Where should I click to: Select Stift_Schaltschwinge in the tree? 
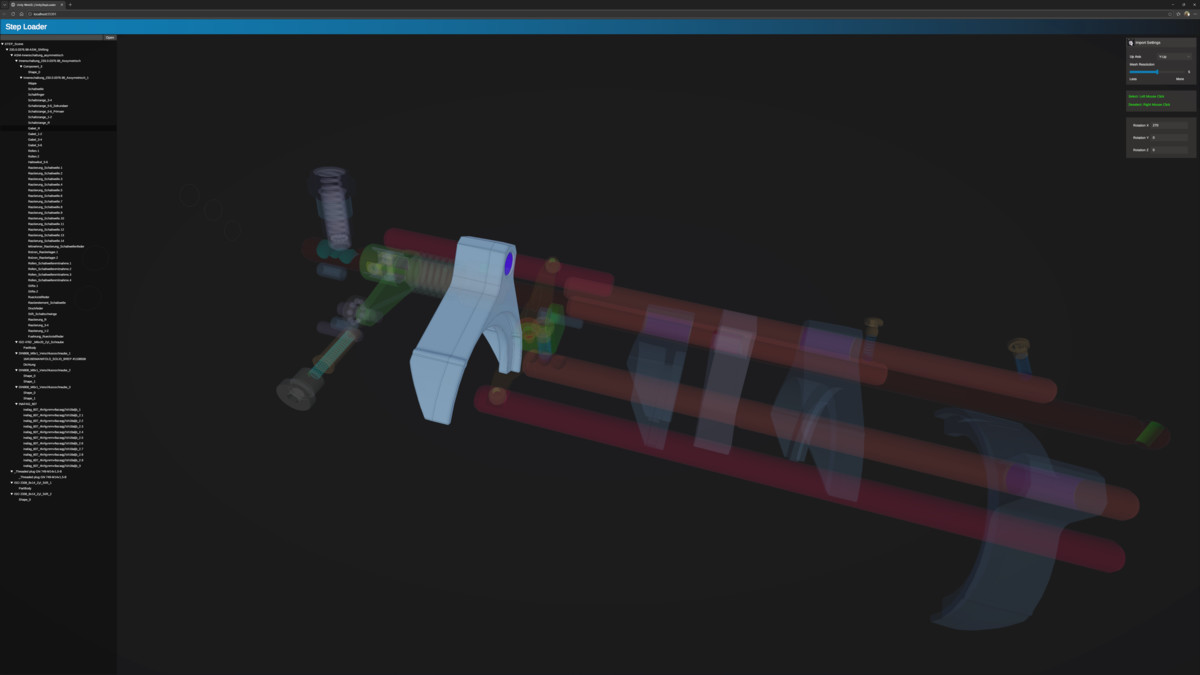click(42, 314)
